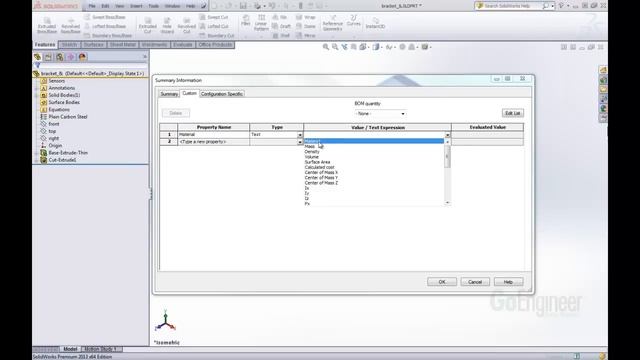
Task: Open the DimXpertManager panel tab
Action: point(71,57)
